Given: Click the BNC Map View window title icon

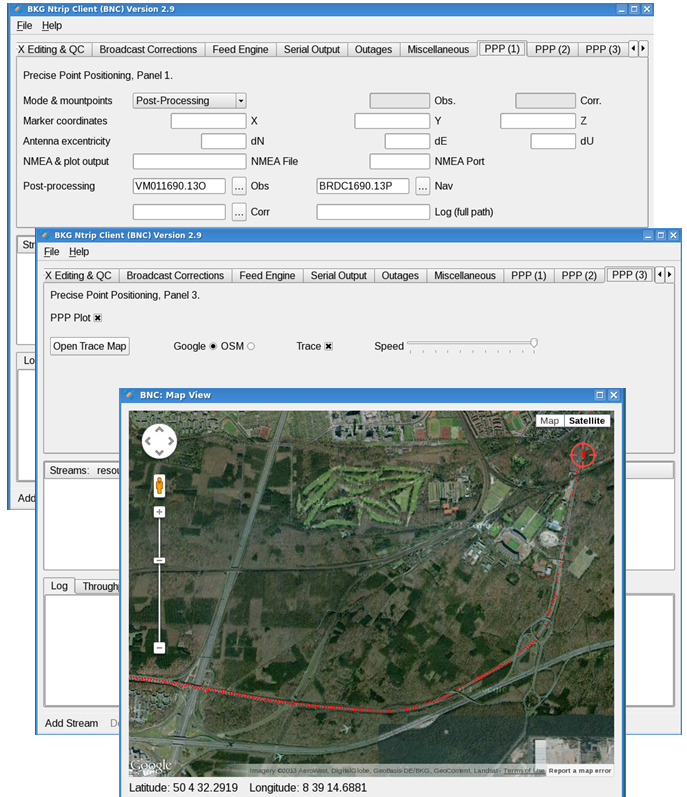Looking at the screenshot, I should click(x=130, y=395).
